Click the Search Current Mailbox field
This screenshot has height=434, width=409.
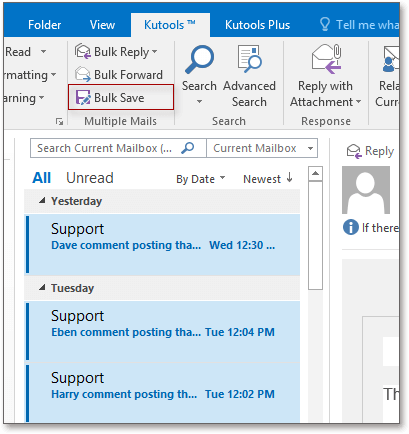tap(118, 148)
